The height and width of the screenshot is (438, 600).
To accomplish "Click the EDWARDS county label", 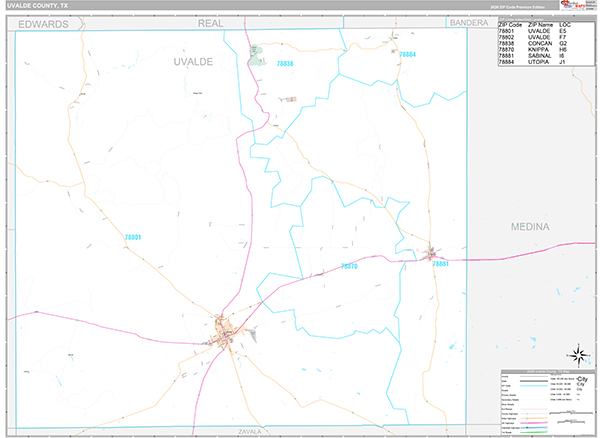I will (44, 23).
